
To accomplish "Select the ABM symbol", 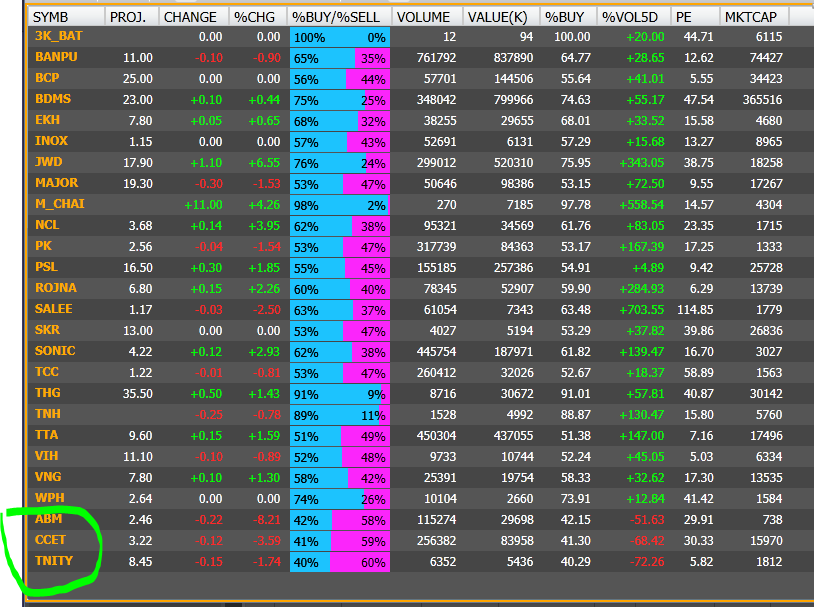I will [48, 519].
